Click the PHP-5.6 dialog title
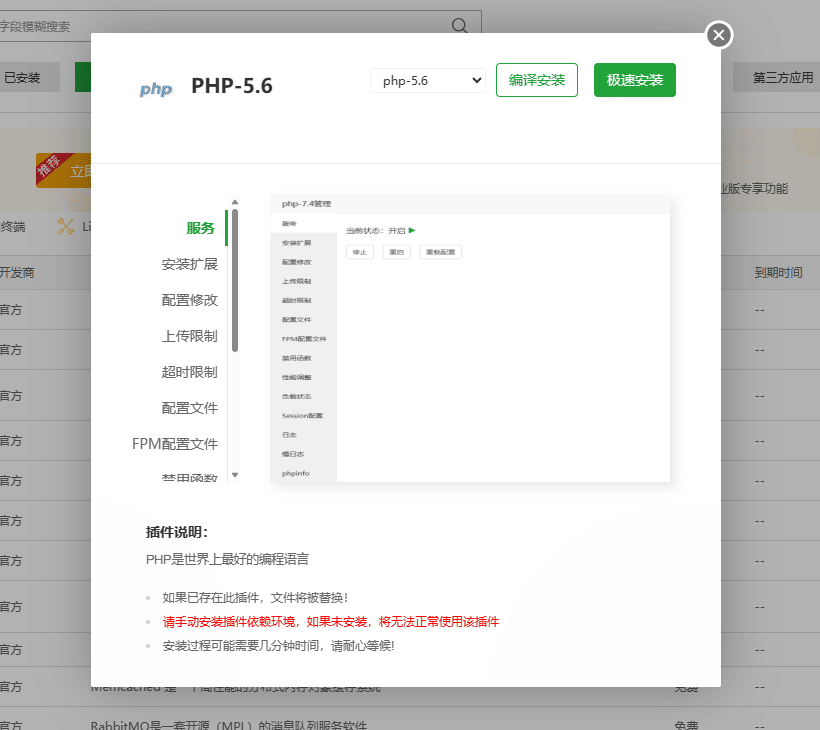The image size is (820, 730). (x=232, y=86)
